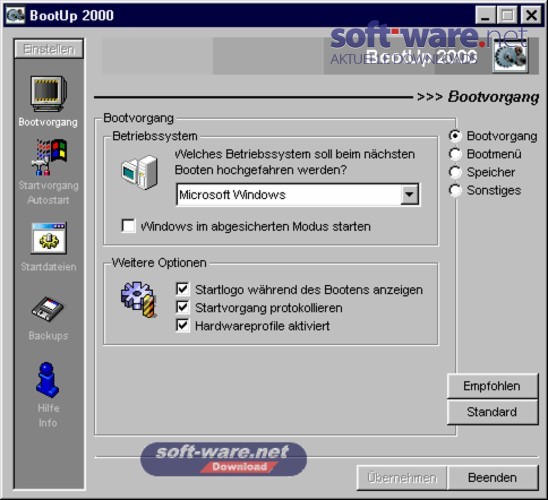Switch to the Speicher radio option
Viewport: 548px width, 500px height.
(455, 172)
